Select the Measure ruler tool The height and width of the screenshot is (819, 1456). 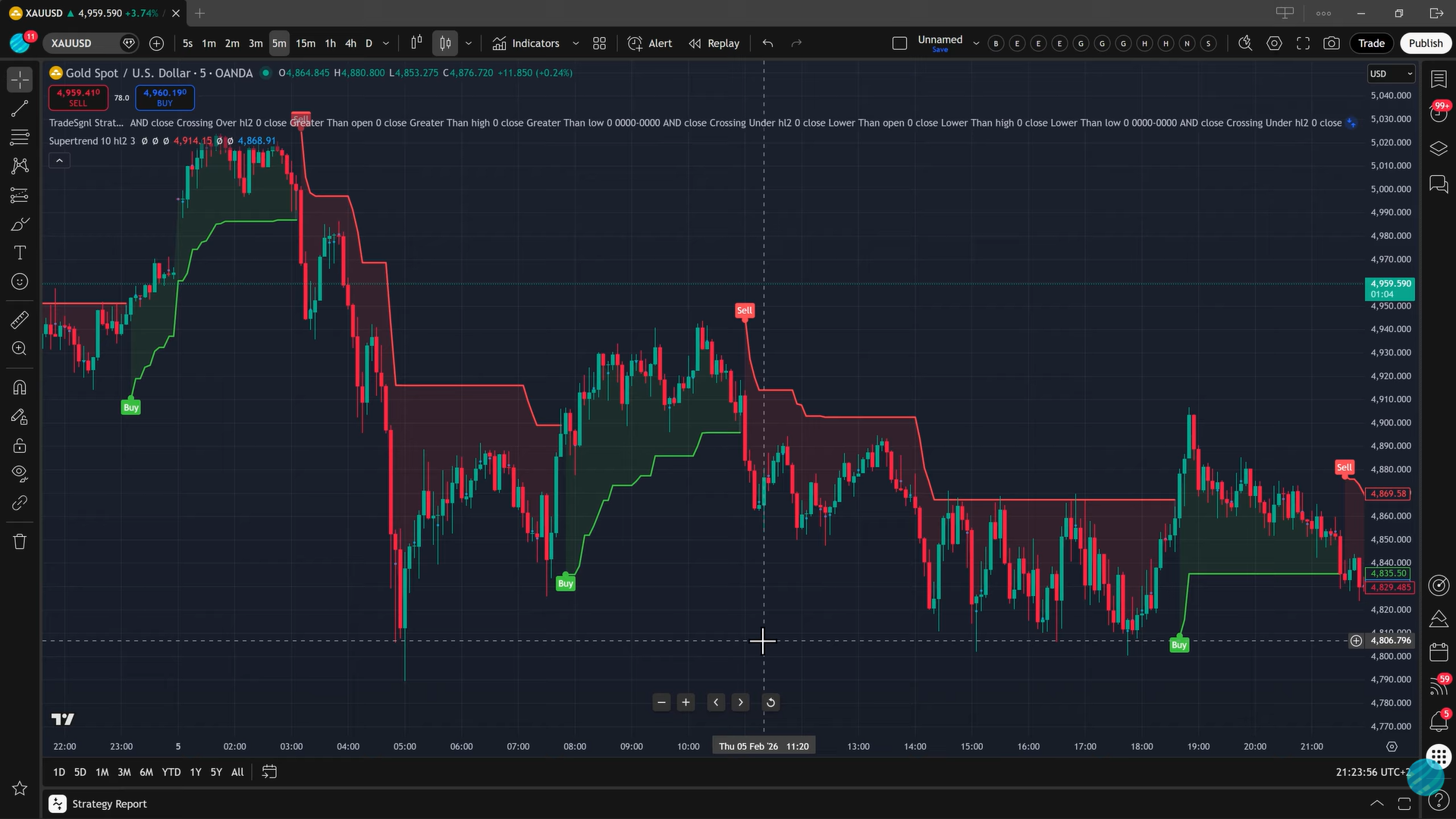click(19, 320)
